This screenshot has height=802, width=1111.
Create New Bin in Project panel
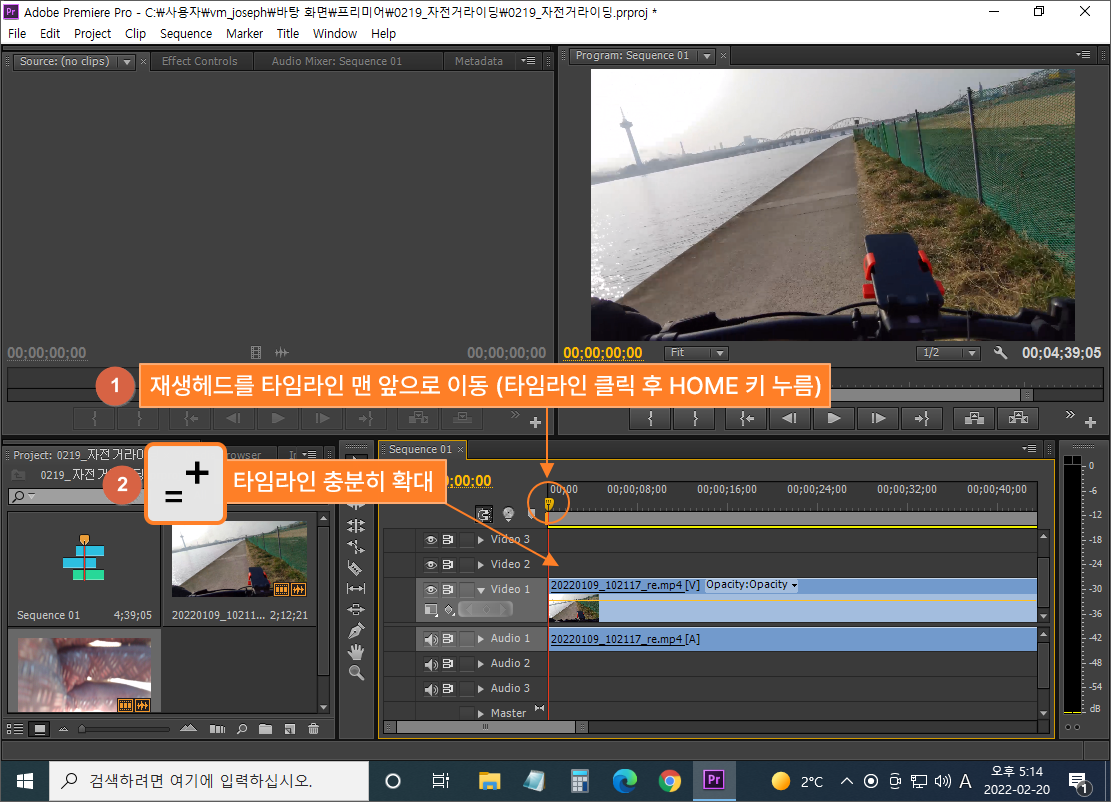(266, 728)
